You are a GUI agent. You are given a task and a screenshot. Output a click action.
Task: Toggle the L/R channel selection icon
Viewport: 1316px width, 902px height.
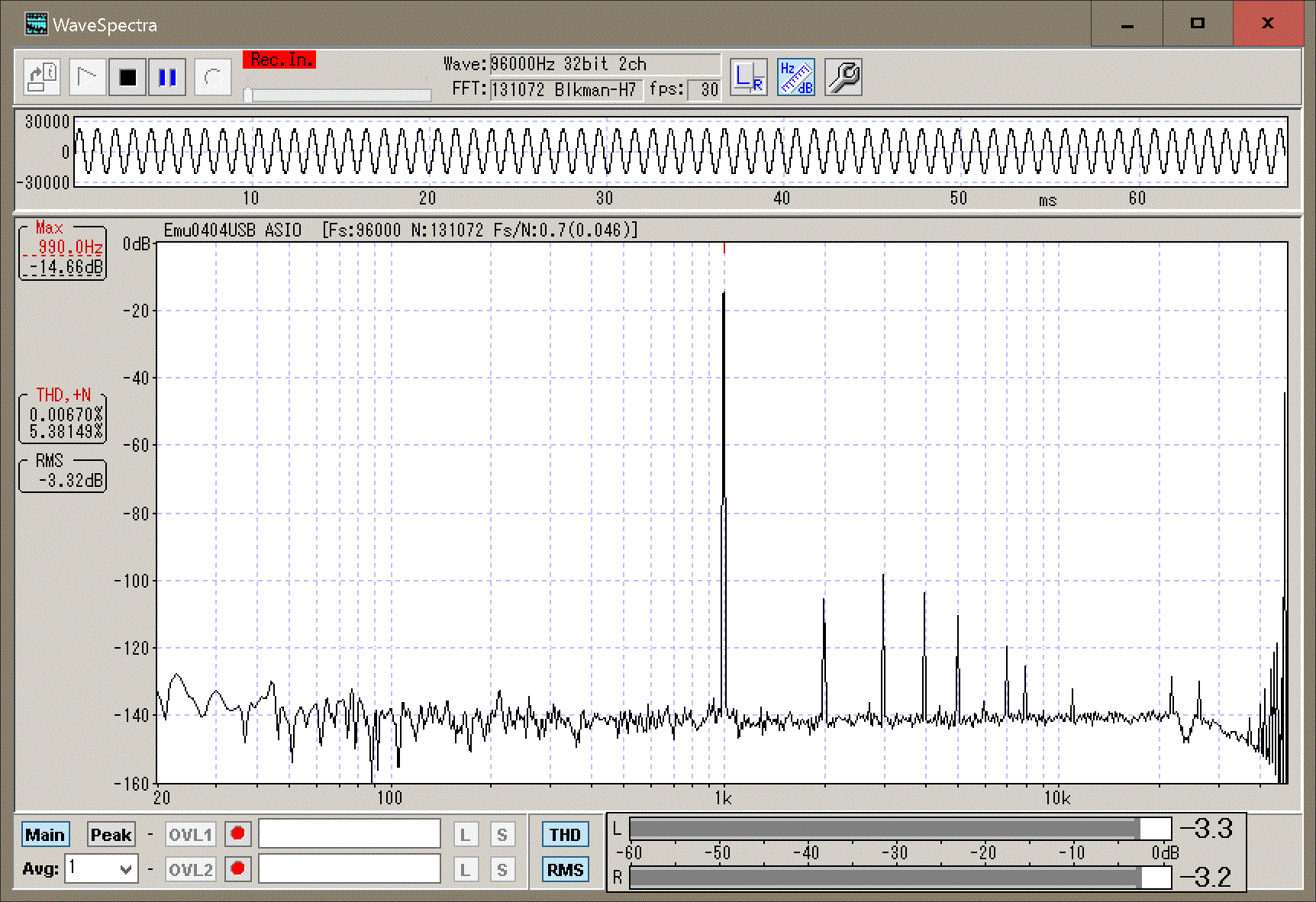click(748, 77)
